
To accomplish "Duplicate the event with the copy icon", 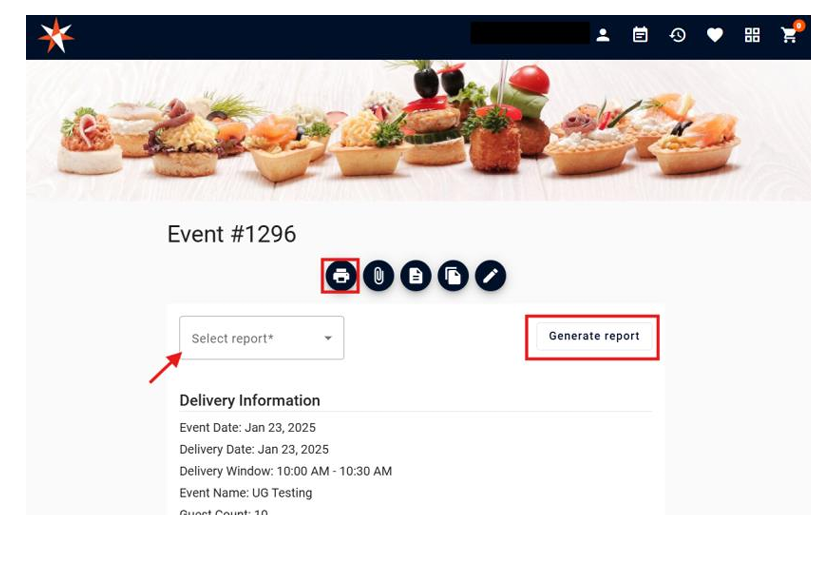I will [x=453, y=276].
